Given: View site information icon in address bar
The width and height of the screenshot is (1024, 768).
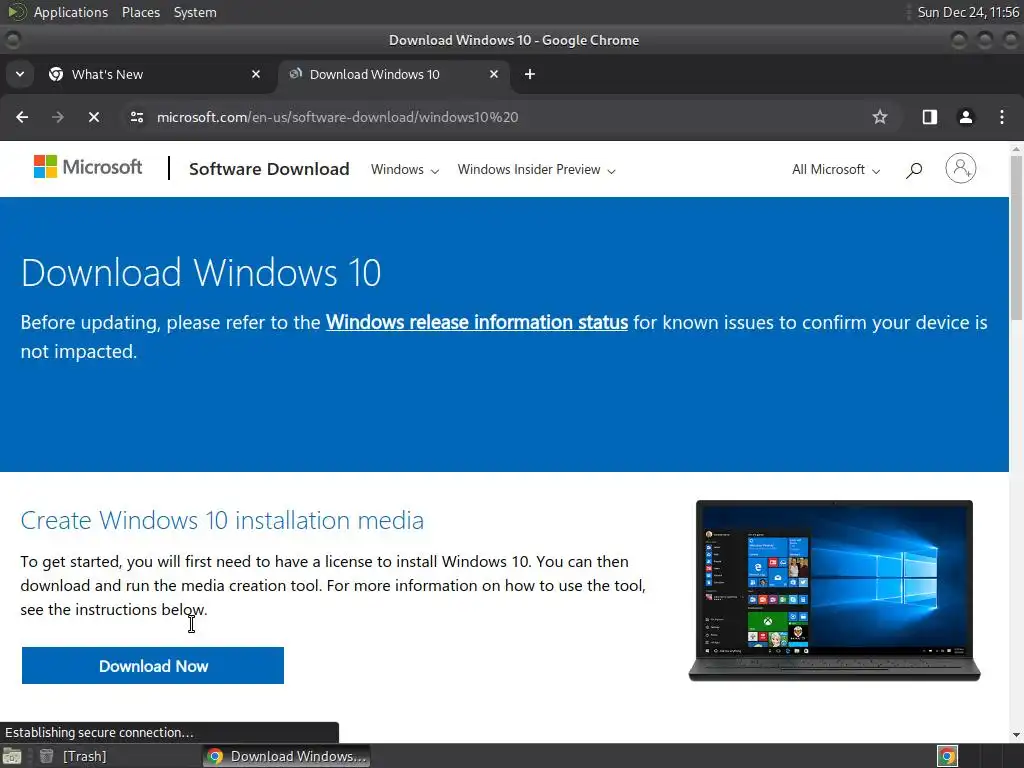Looking at the screenshot, I should pyautogui.click(x=136, y=117).
